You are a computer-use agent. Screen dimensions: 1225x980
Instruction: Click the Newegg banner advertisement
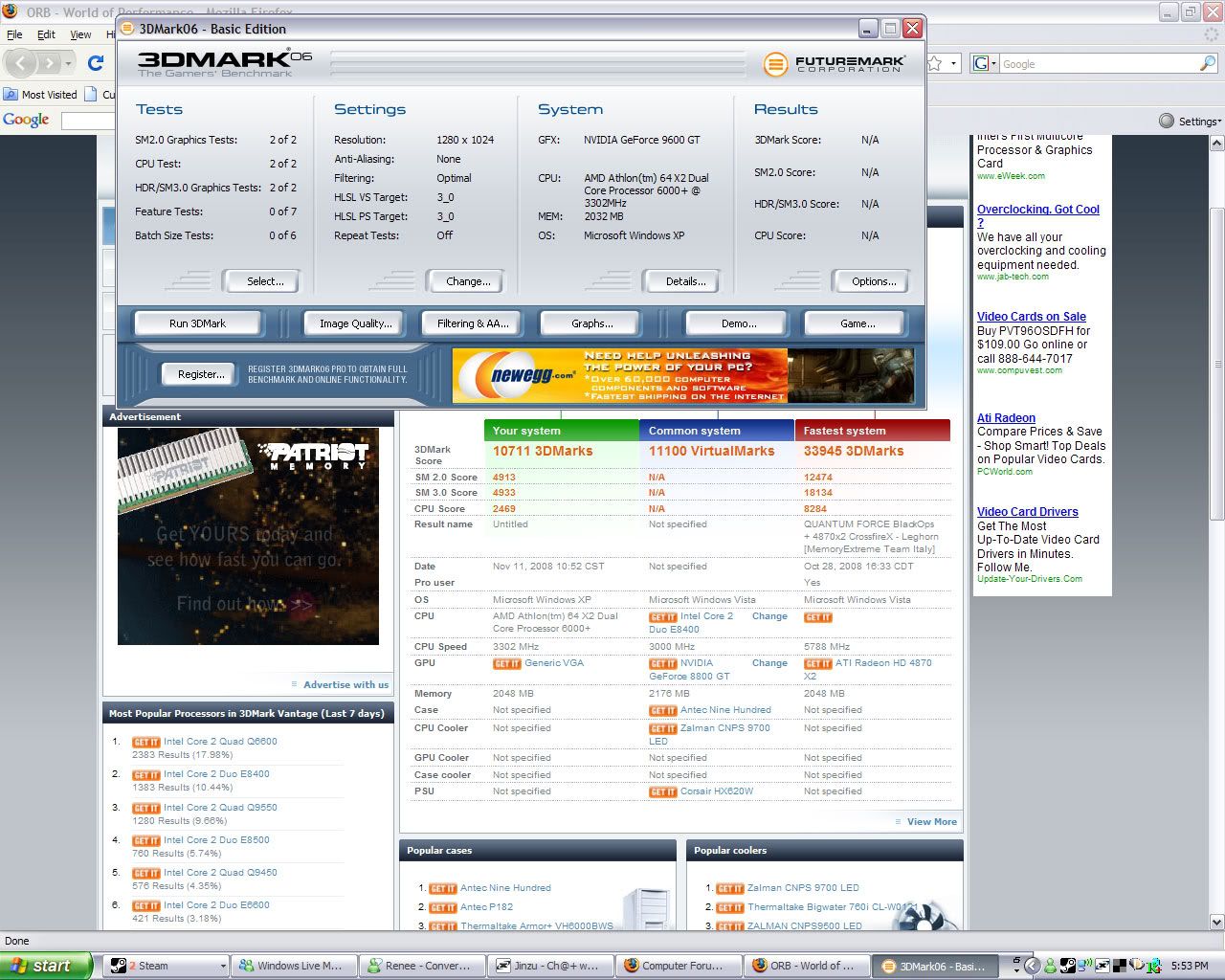coord(683,374)
